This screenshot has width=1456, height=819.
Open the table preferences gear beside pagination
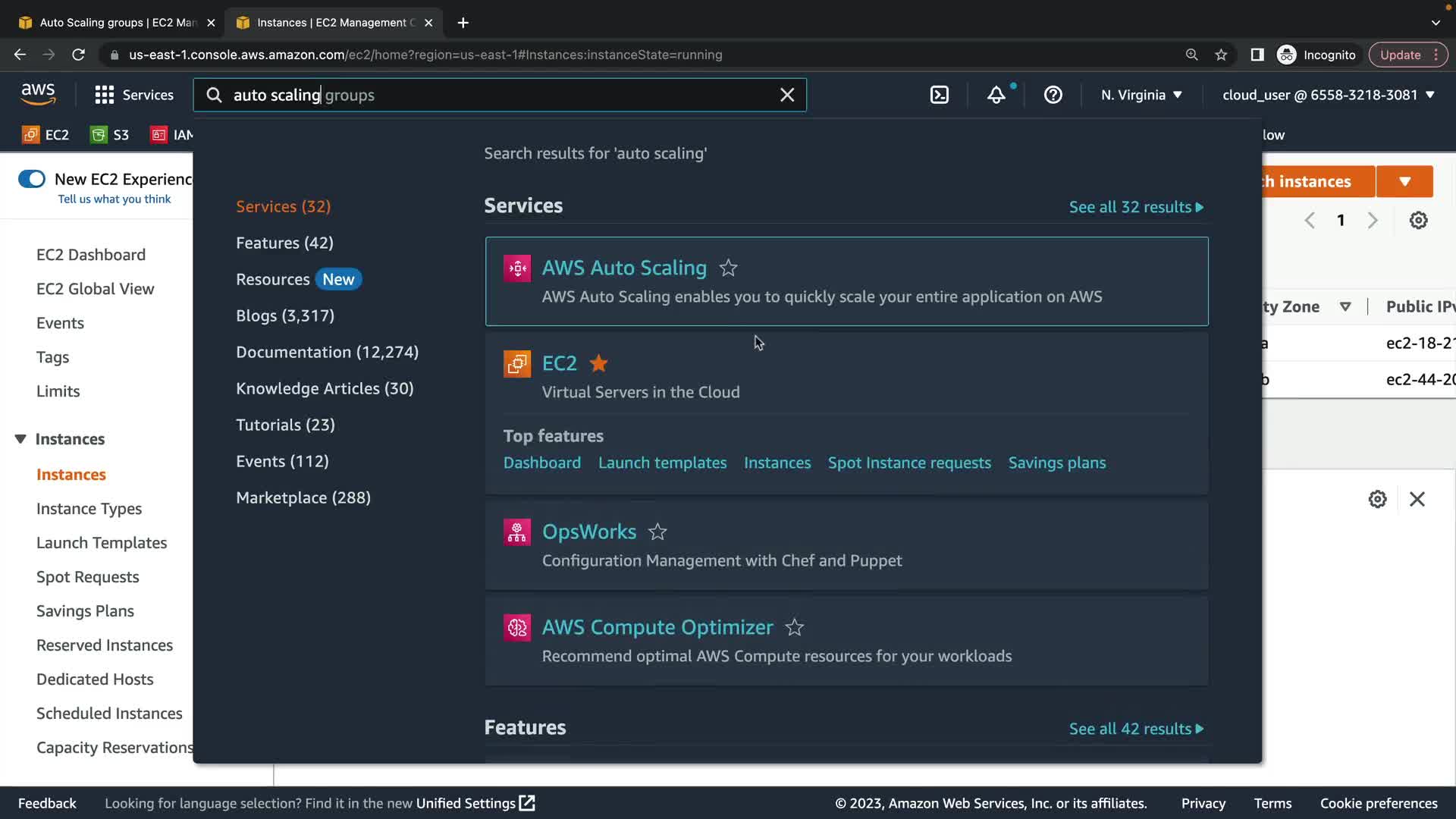click(x=1418, y=220)
